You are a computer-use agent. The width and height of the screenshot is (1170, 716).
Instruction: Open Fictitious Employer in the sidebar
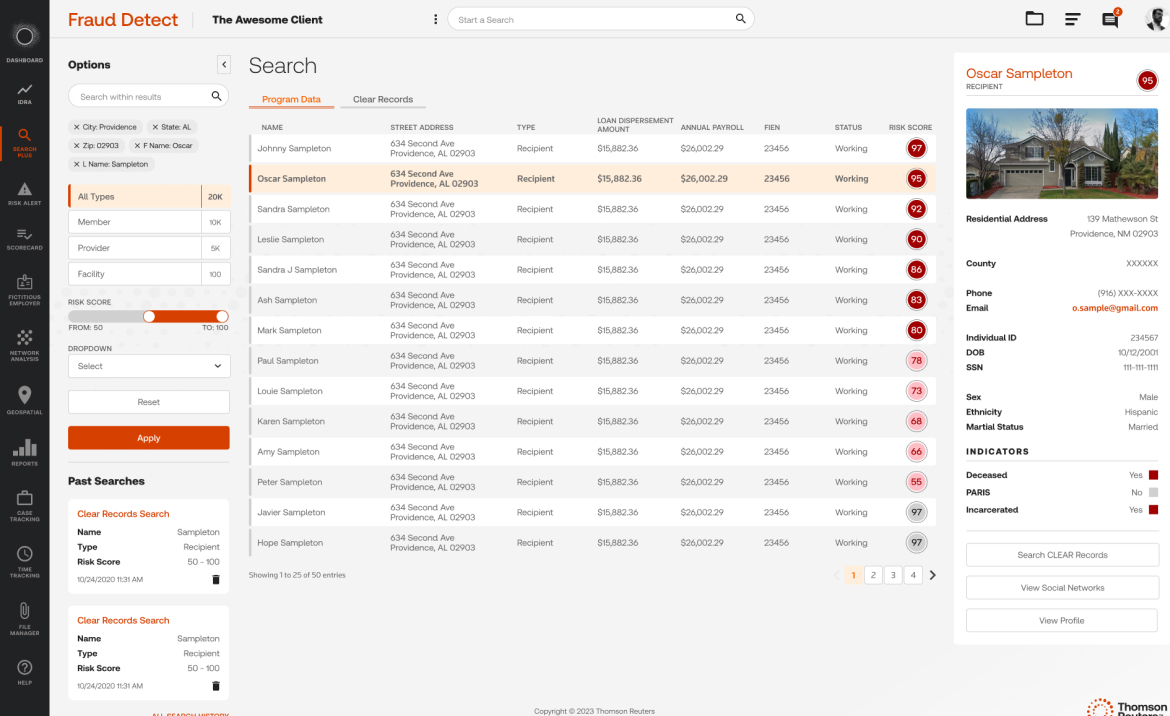pos(25,290)
